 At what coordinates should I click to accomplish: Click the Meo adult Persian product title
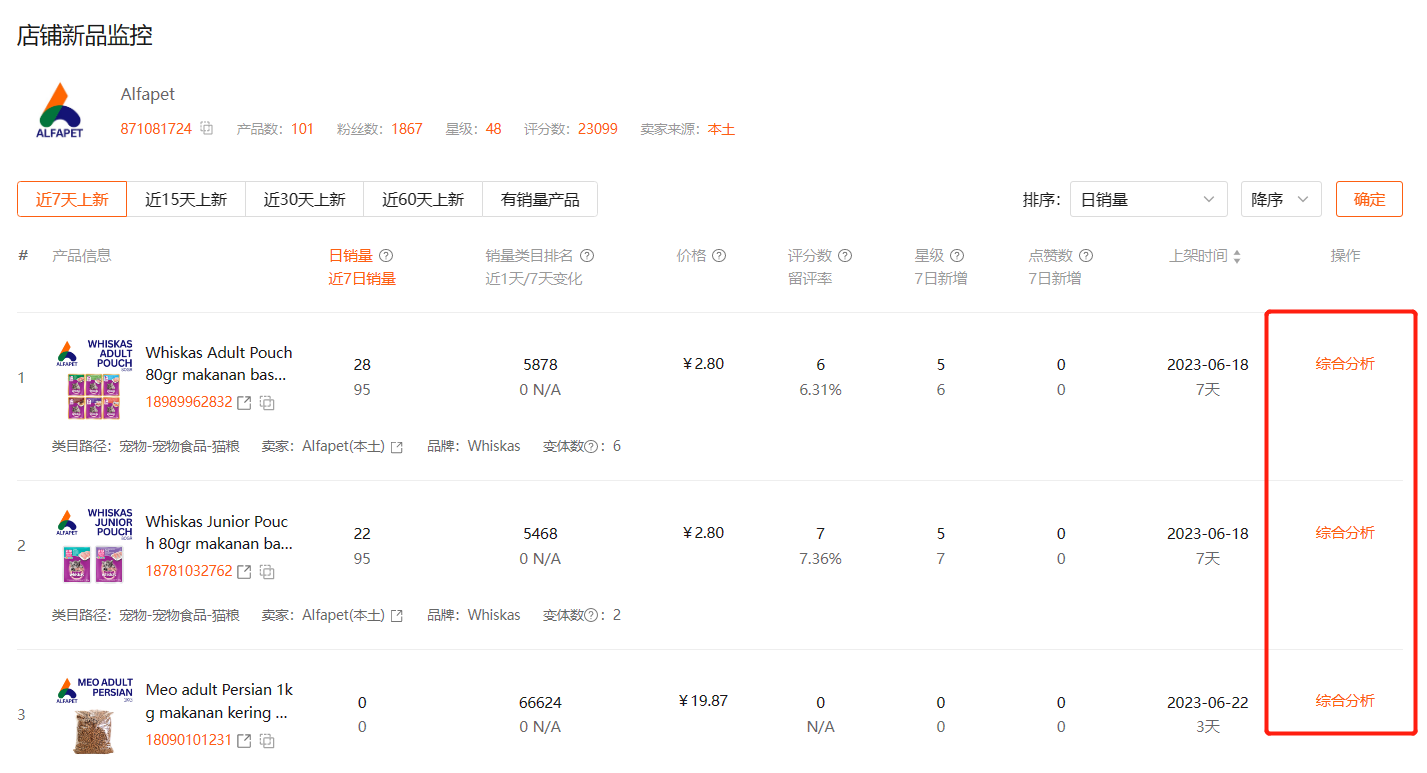click(219, 701)
